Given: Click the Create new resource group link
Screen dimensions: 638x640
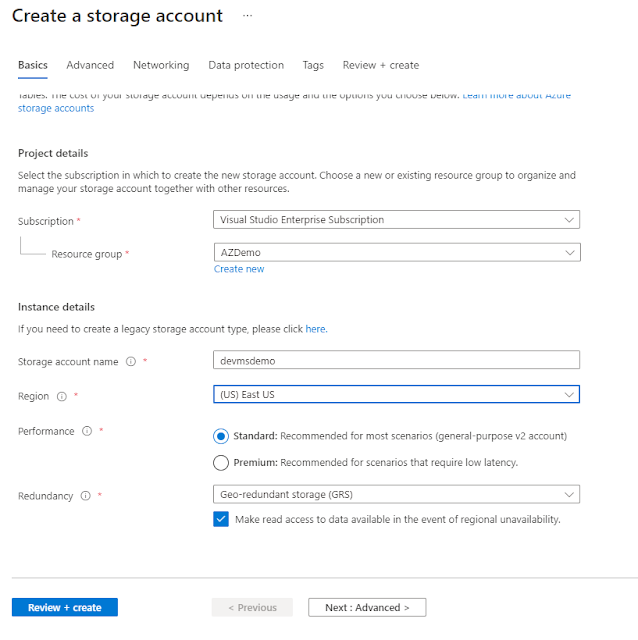Looking at the screenshot, I should pos(239,269).
